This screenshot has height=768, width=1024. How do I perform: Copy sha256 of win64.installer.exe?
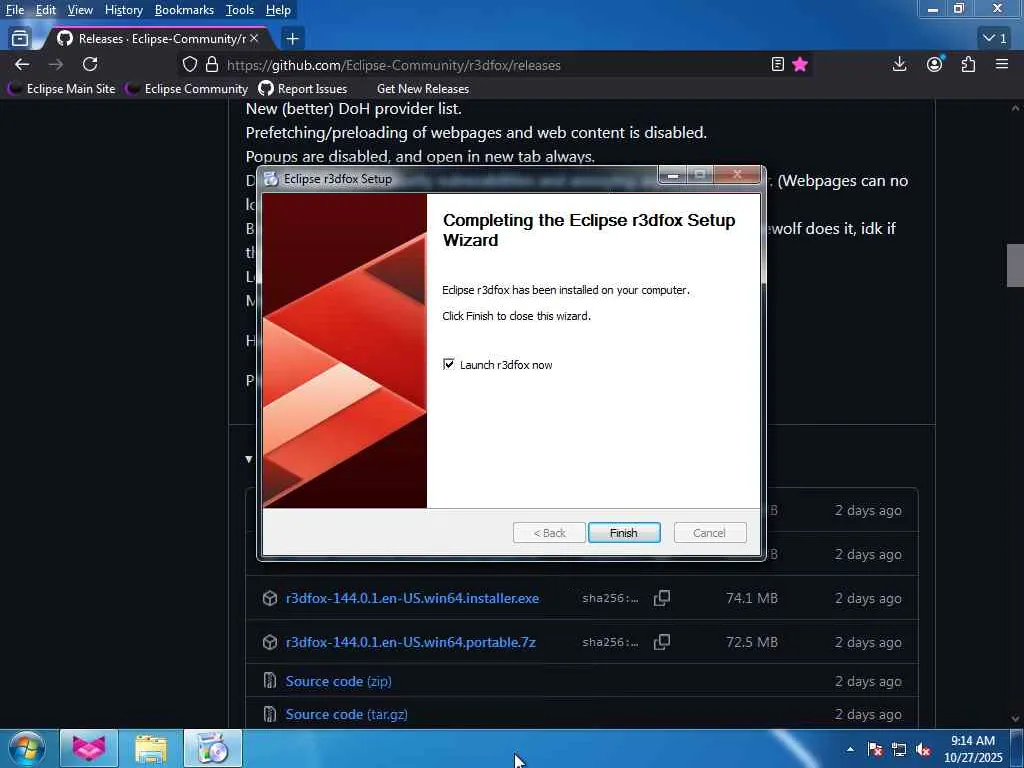pos(662,598)
